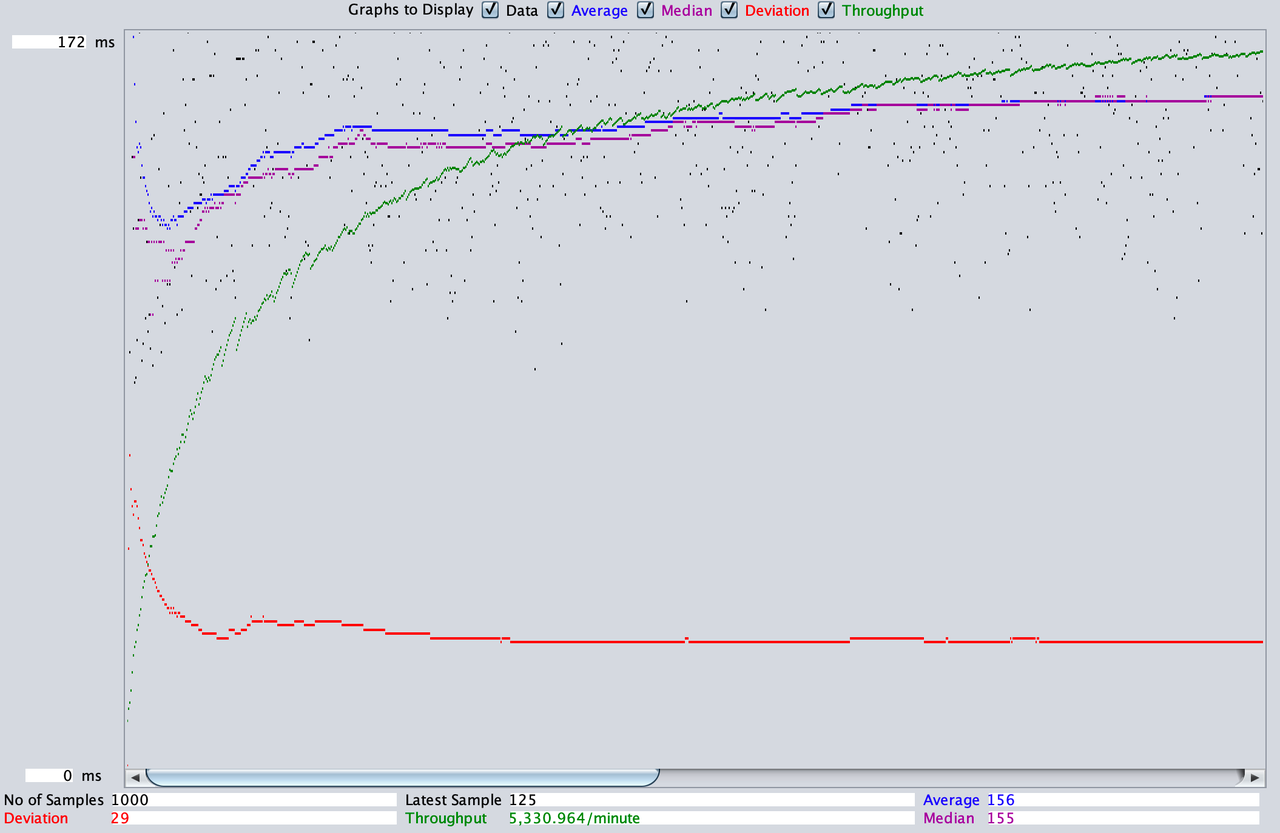
Task: Click the 172 ms maximum axis field
Action: tap(49, 43)
